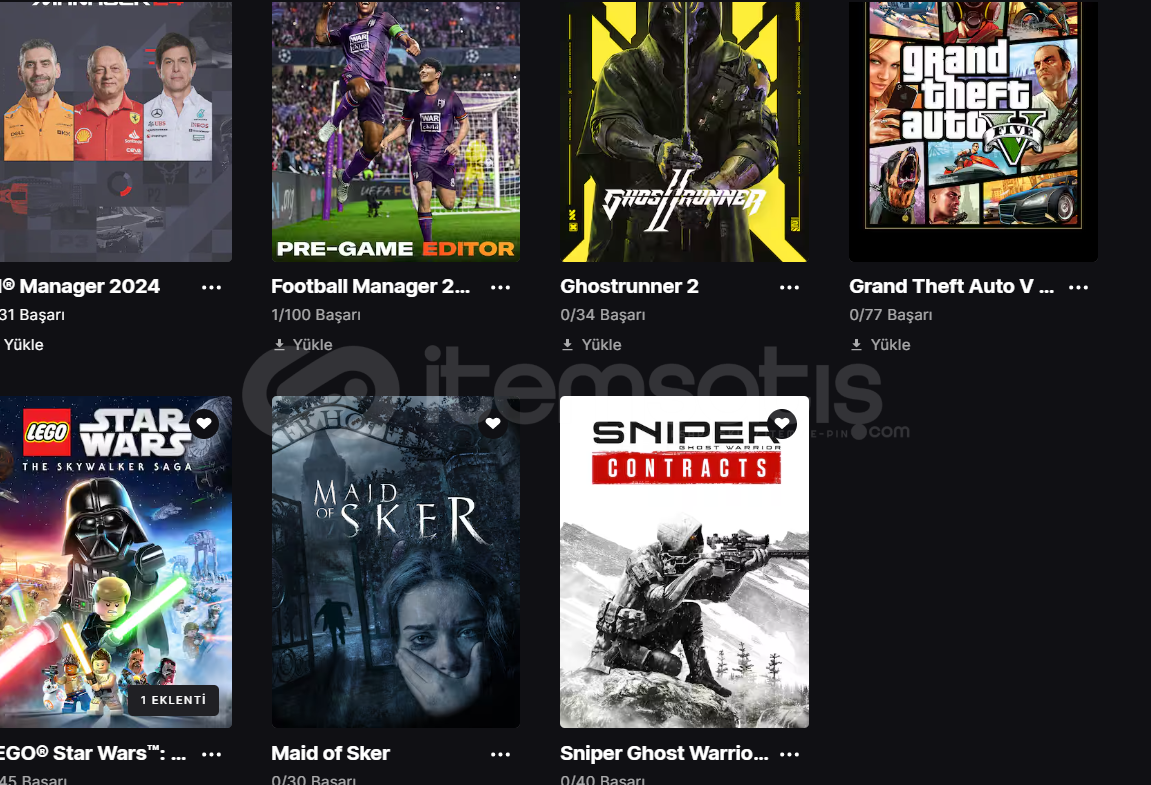The width and height of the screenshot is (1151, 785).
Task: Open the Maid of Sker three-dot menu
Action: pyautogui.click(x=501, y=754)
